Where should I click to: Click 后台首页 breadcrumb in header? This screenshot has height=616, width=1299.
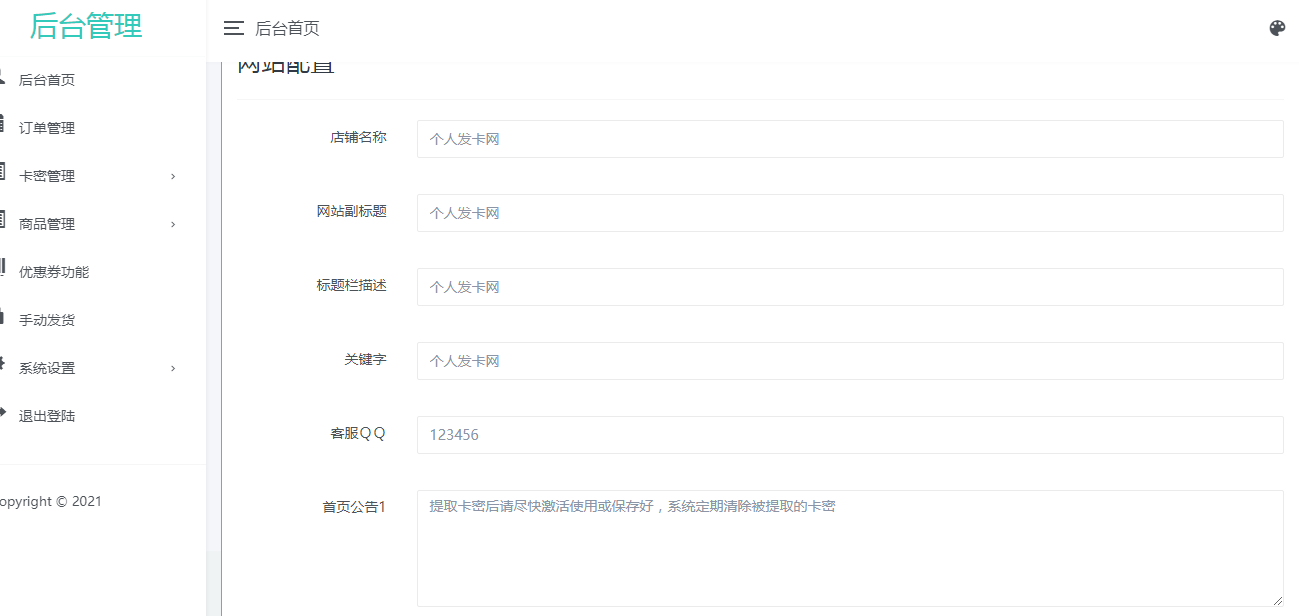coord(287,29)
